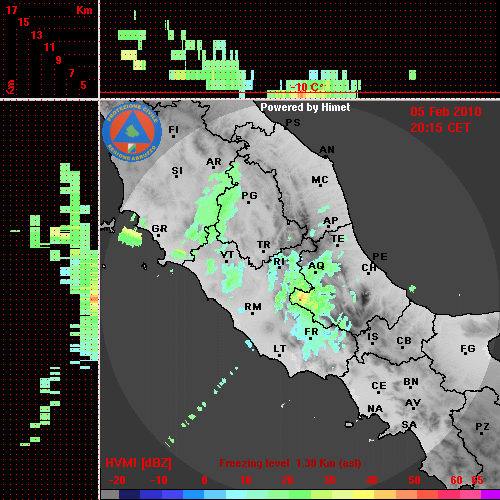The height and width of the screenshot is (500, 500).
Task: Choose the AQ city label
Action: pos(316,266)
